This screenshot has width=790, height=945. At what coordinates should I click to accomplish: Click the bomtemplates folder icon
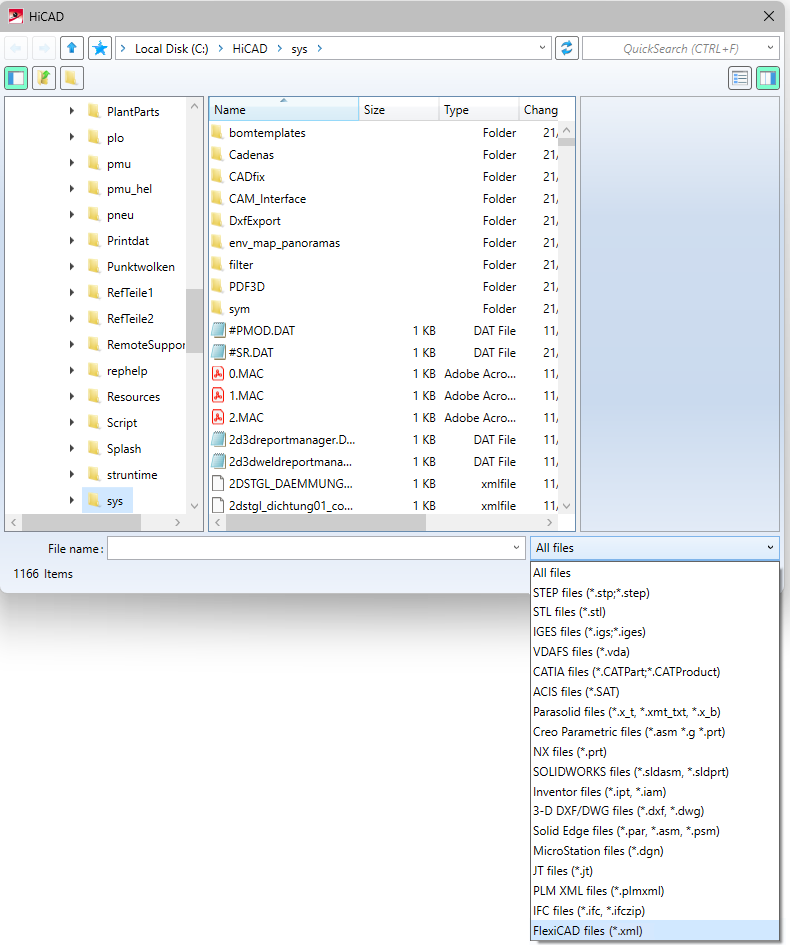[218, 132]
